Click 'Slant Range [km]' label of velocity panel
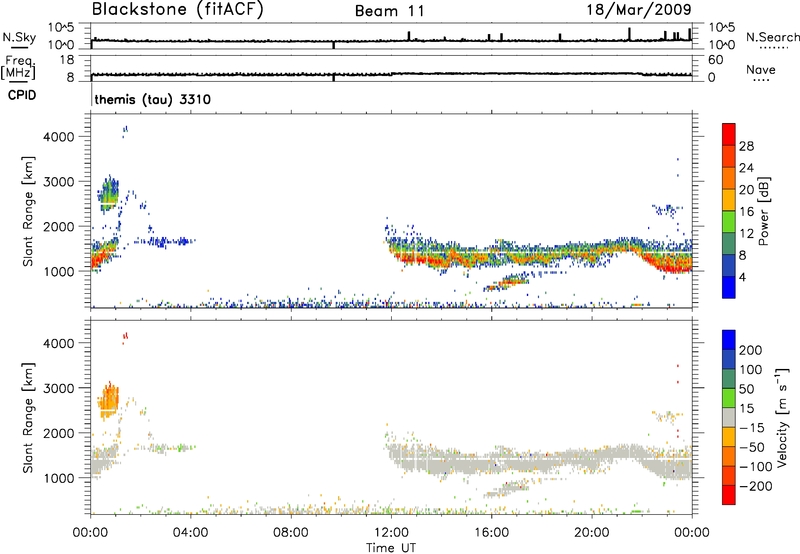 [x=28, y=417]
